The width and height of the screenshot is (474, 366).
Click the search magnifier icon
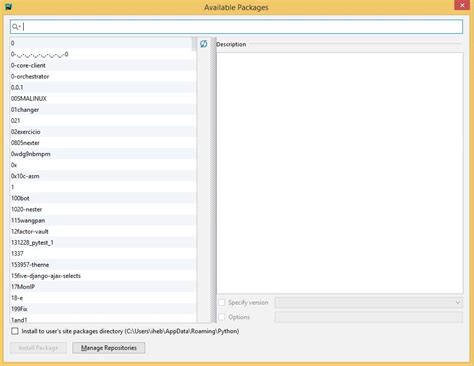pyautogui.click(x=16, y=27)
